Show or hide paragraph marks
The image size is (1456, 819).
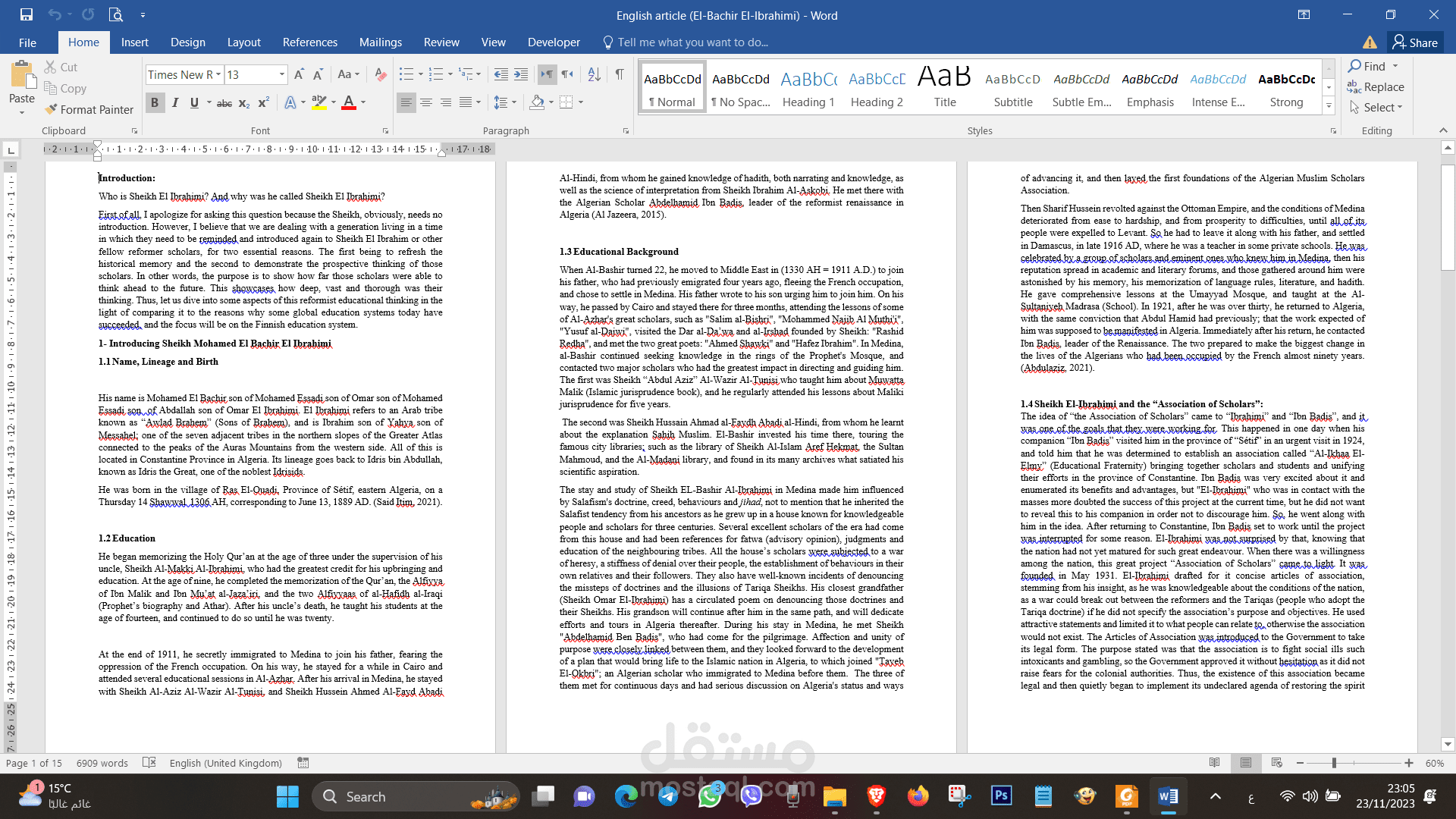[x=620, y=74]
